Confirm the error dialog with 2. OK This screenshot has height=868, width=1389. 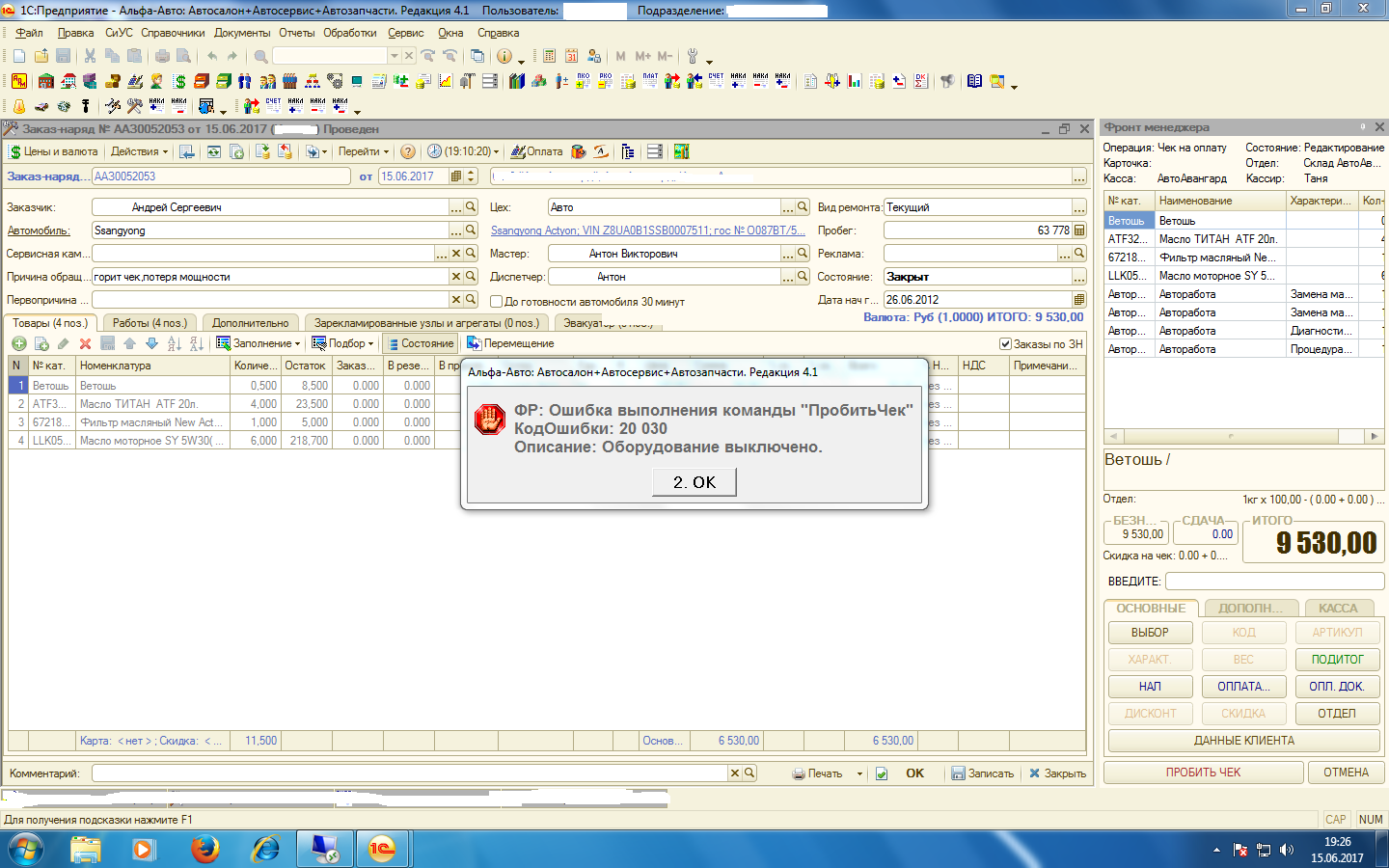[694, 482]
